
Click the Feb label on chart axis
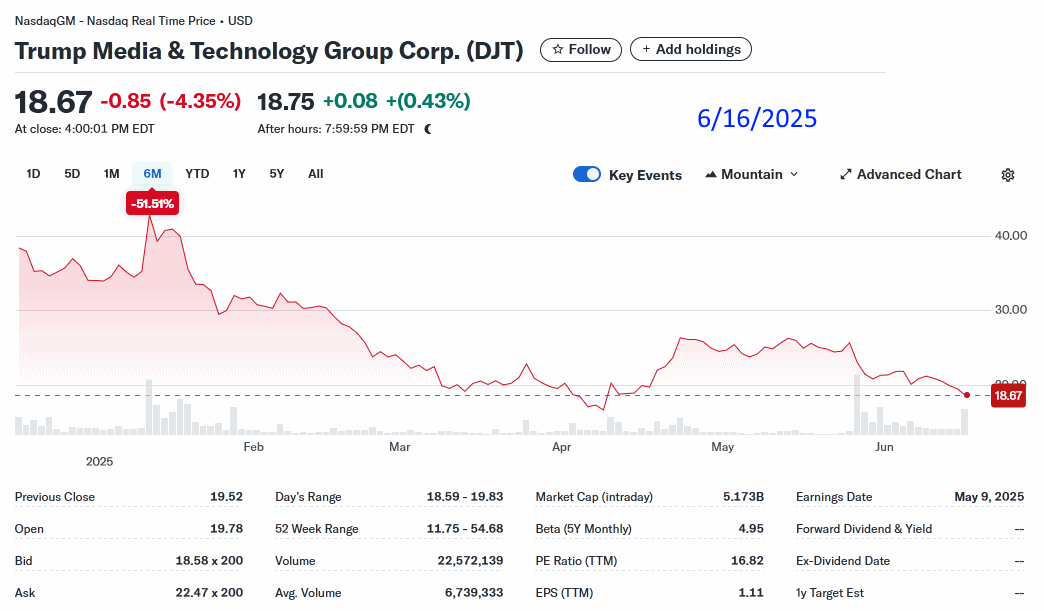point(254,447)
